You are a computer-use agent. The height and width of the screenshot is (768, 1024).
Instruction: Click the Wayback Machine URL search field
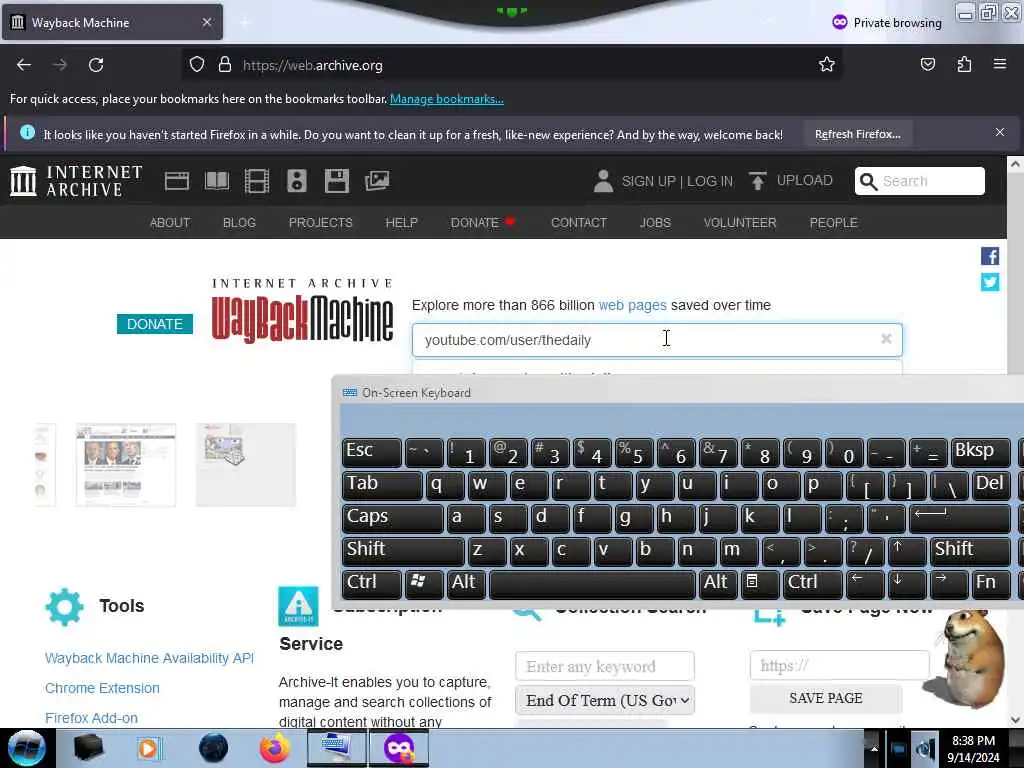(x=657, y=340)
